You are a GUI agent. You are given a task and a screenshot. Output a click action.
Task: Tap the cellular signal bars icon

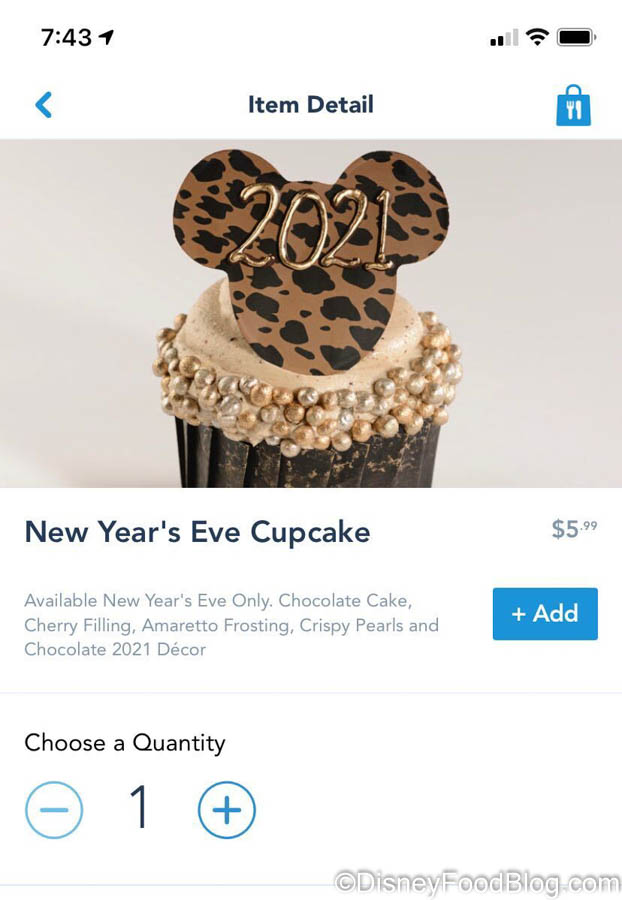pos(504,38)
